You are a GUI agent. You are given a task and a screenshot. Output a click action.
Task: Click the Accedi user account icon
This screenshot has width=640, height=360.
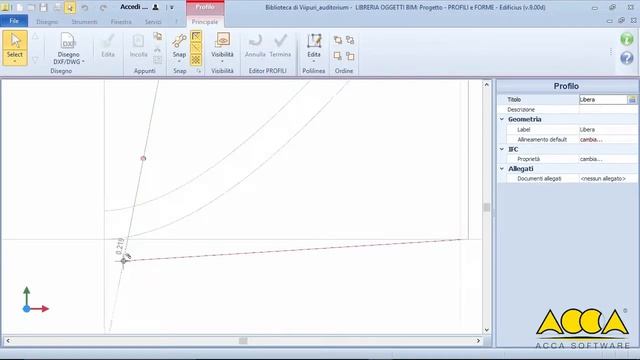156,7
